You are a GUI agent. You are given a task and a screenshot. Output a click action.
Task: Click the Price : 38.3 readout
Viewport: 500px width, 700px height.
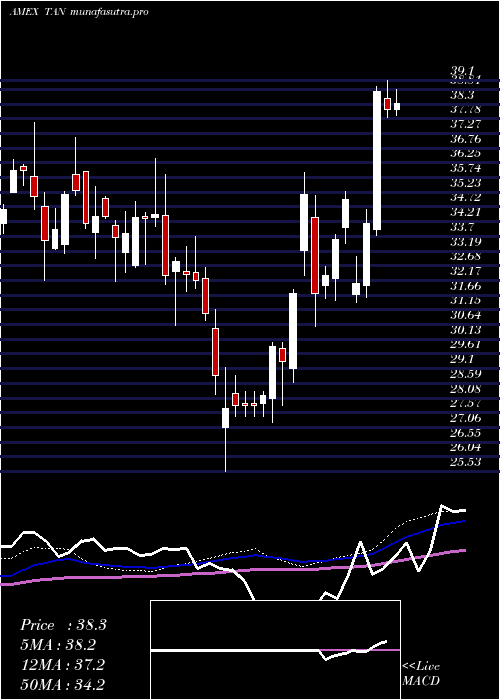point(63,625)
